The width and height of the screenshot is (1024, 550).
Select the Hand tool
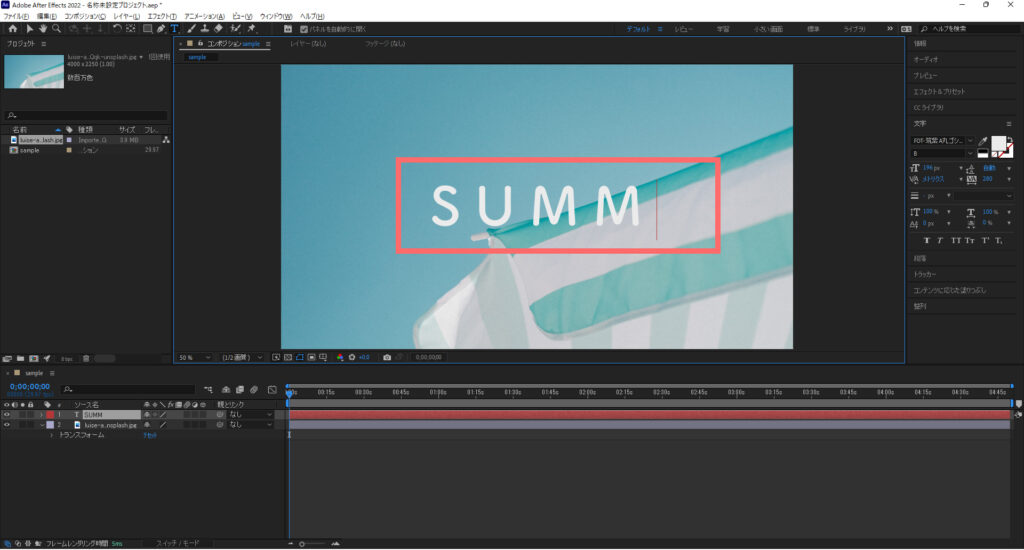tap(44, 29)
